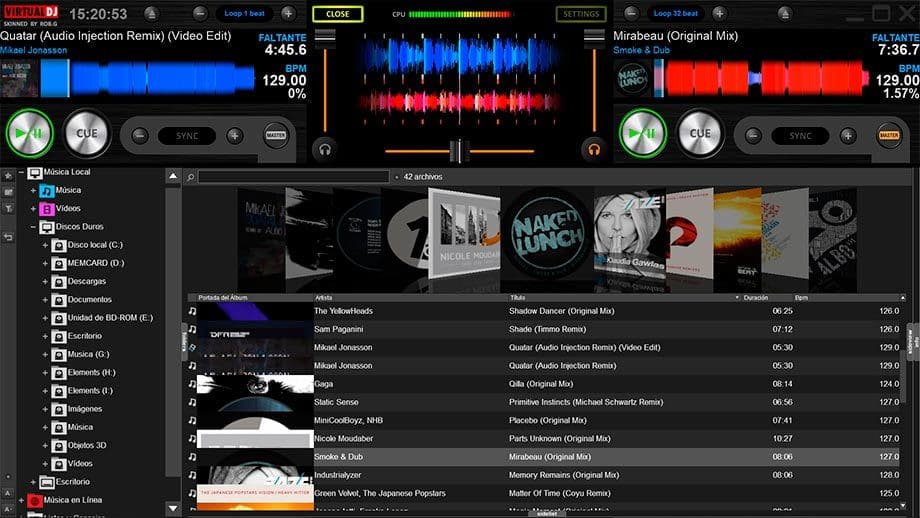Viewport: 920px width, 518px height.
Task: Click the folder tree scroll-down arrow
Action: [172, 508]
